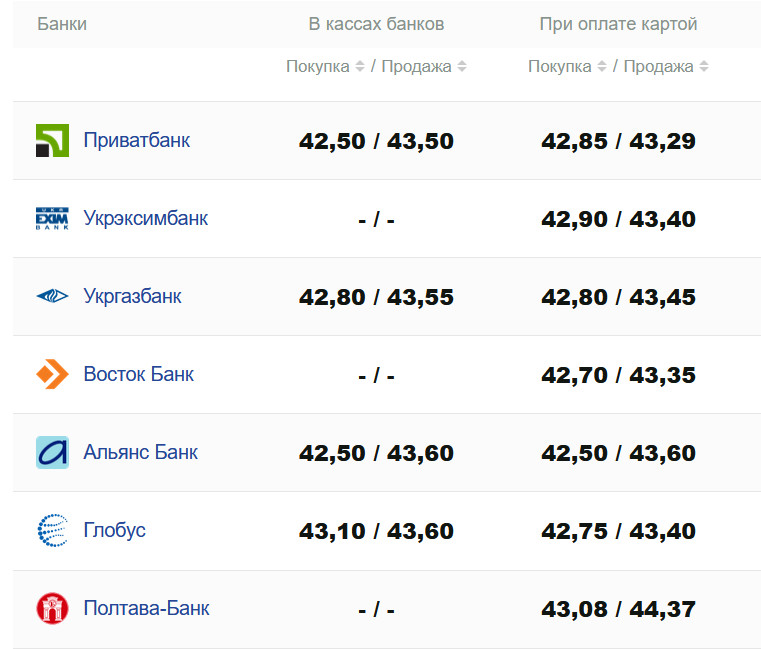761x649 pixels.
Task: Click the Полтава-Банк red logo icon
Action: (52, 608)
